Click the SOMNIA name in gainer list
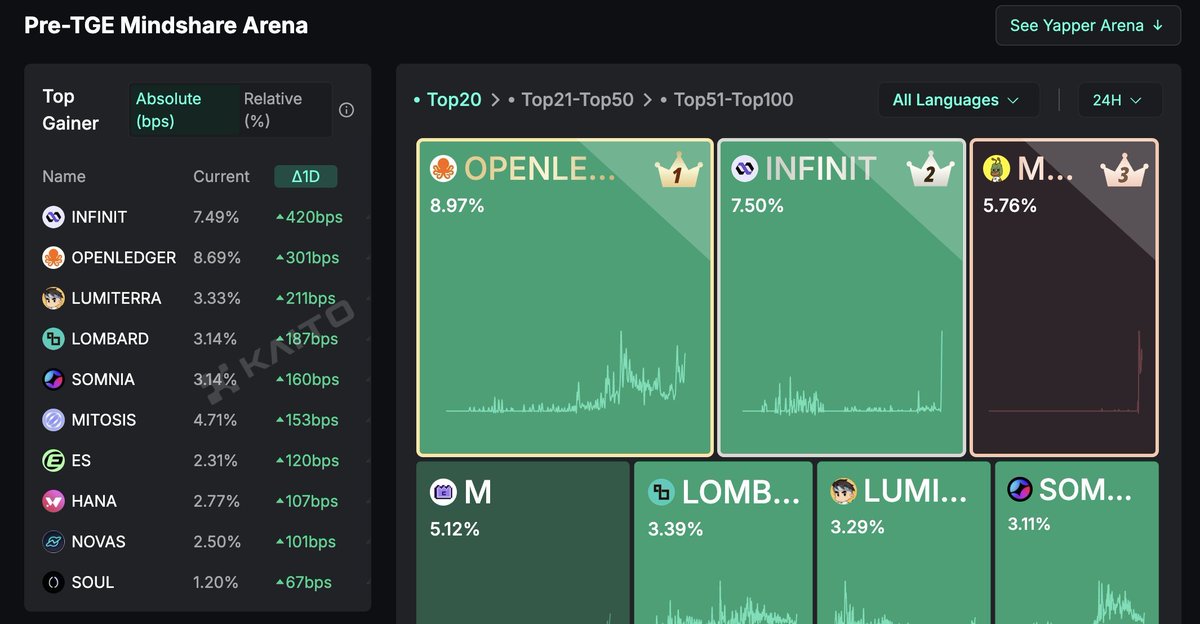The height and width of the screenshot is (624, 1200). [103, 379]
